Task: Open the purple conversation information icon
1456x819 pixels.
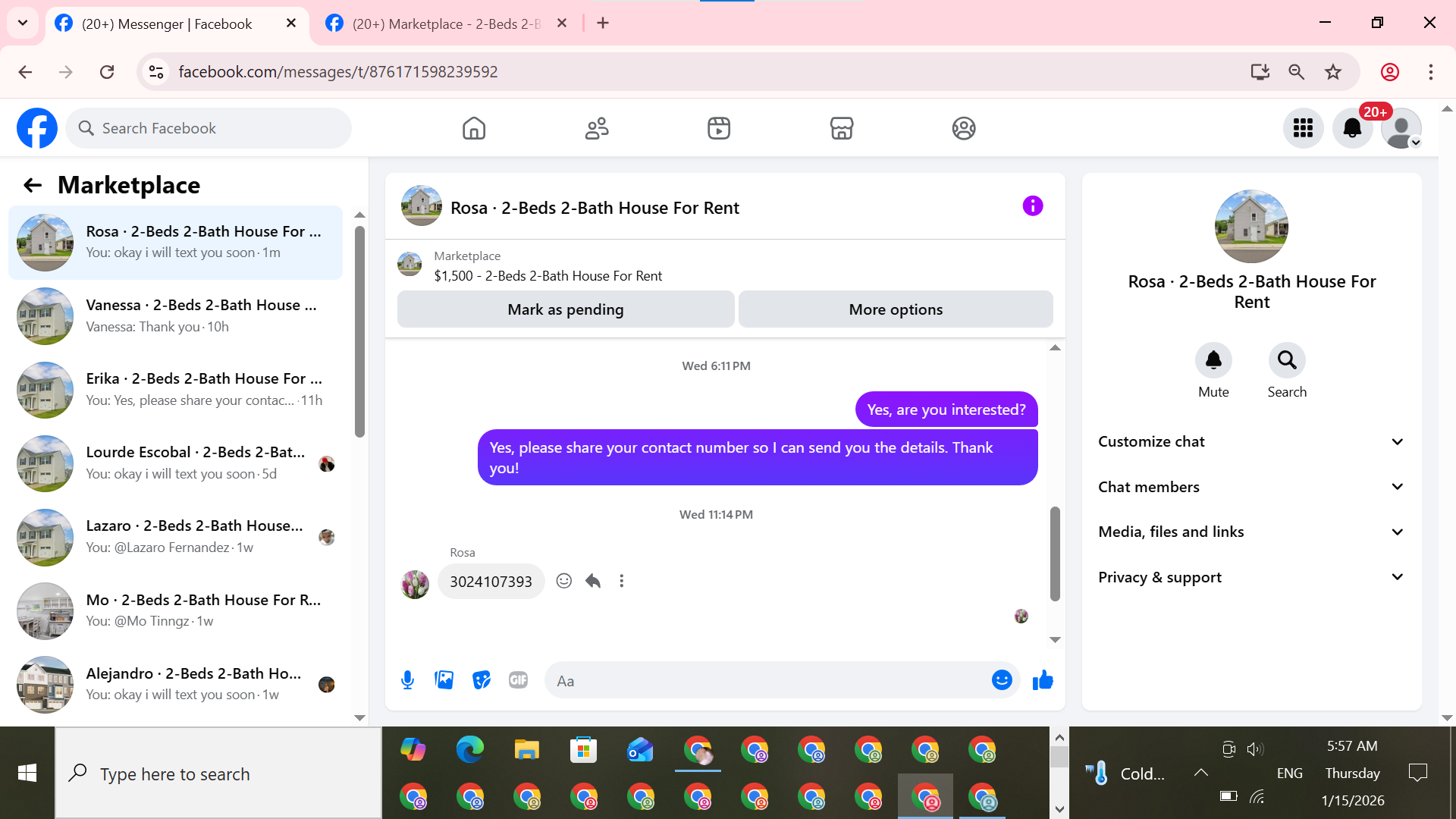Action: click(1032, 206)
